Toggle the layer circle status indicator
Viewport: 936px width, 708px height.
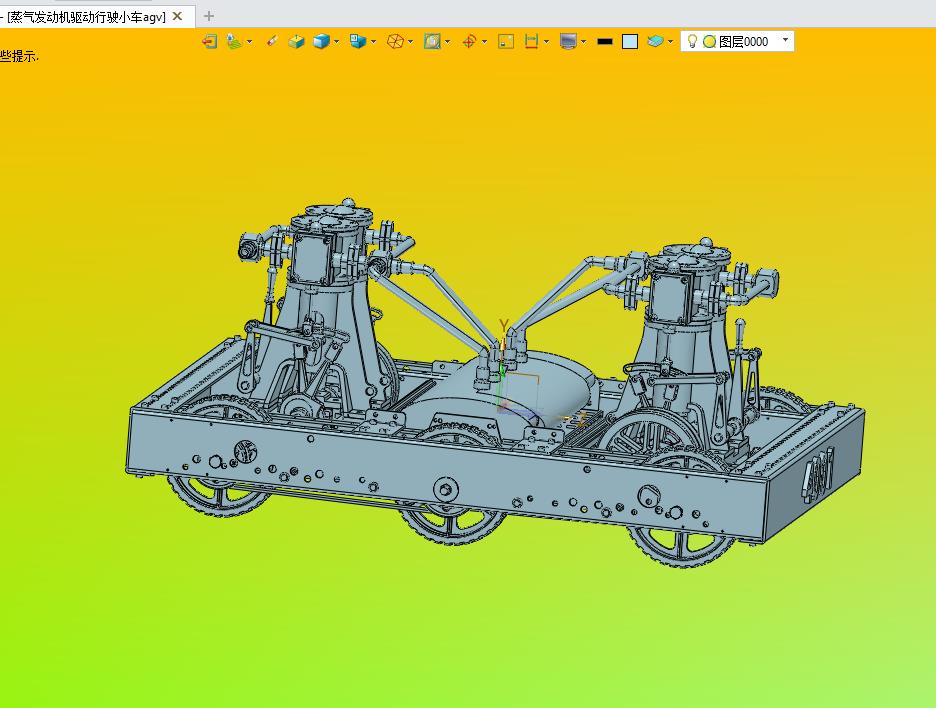(709, 41)
